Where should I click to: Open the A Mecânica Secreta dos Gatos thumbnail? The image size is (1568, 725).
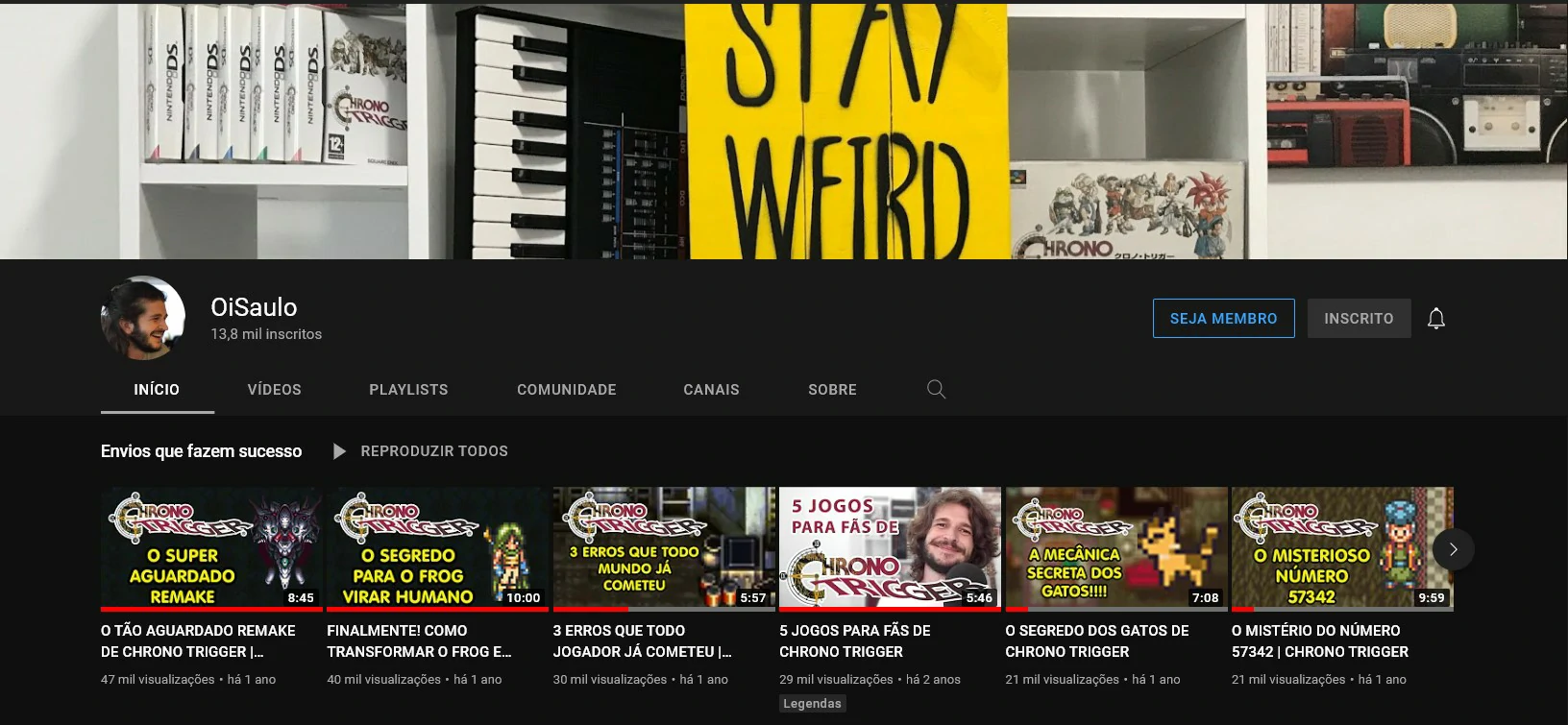(1116, 548)
